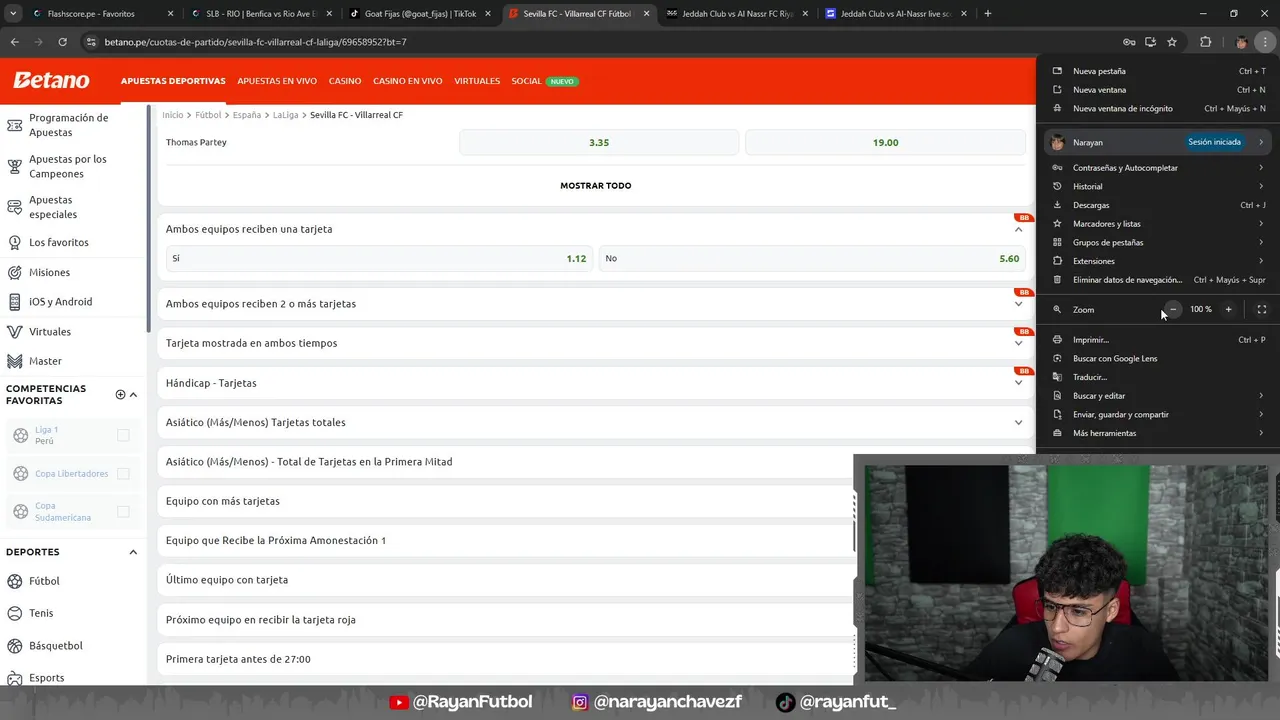Open Social nav tab

coord(526,81)
